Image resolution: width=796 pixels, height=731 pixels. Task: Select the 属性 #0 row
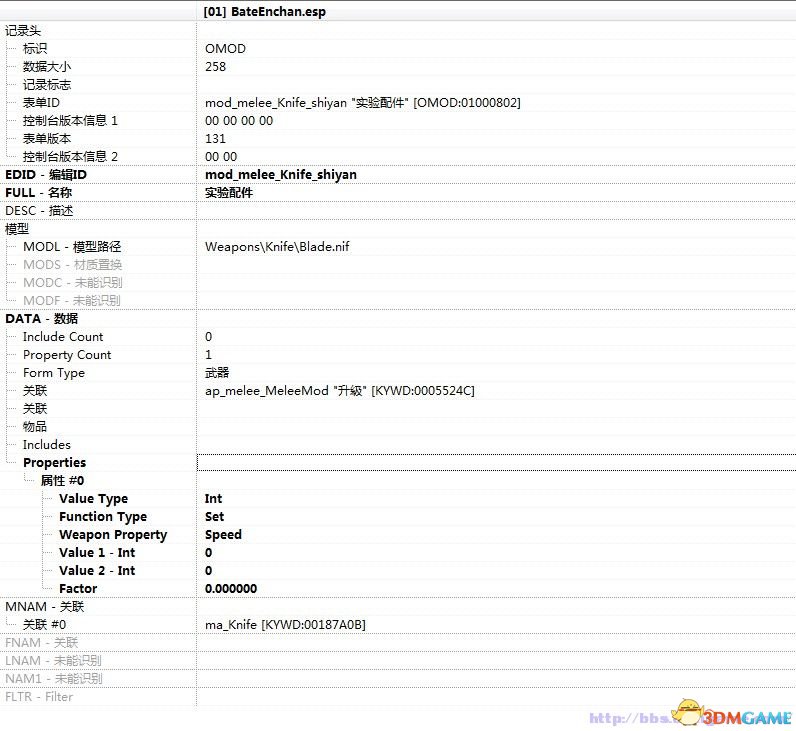[x=62, y=481]
